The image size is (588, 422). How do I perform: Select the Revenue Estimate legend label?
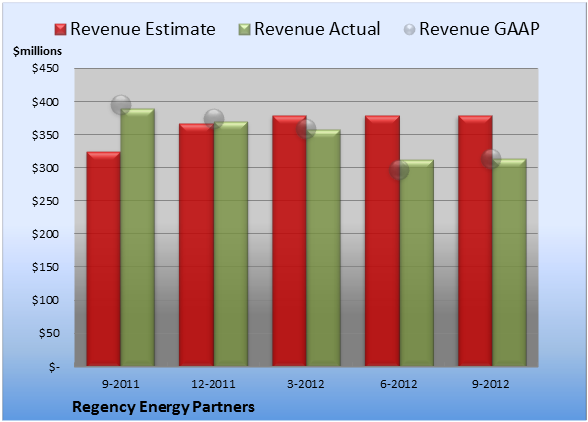(143, 29)
